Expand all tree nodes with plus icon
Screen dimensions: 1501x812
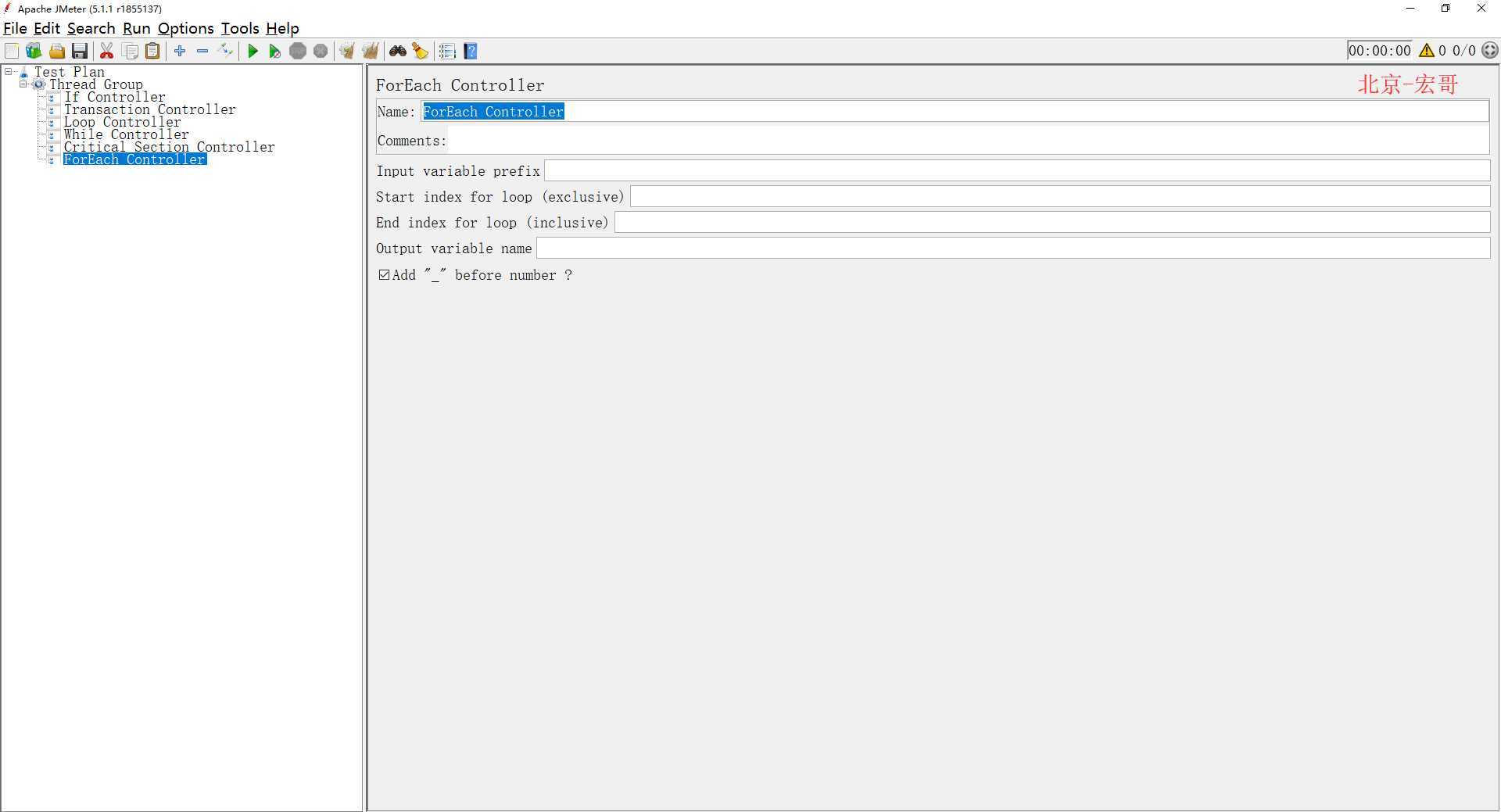tap(180, 52)
